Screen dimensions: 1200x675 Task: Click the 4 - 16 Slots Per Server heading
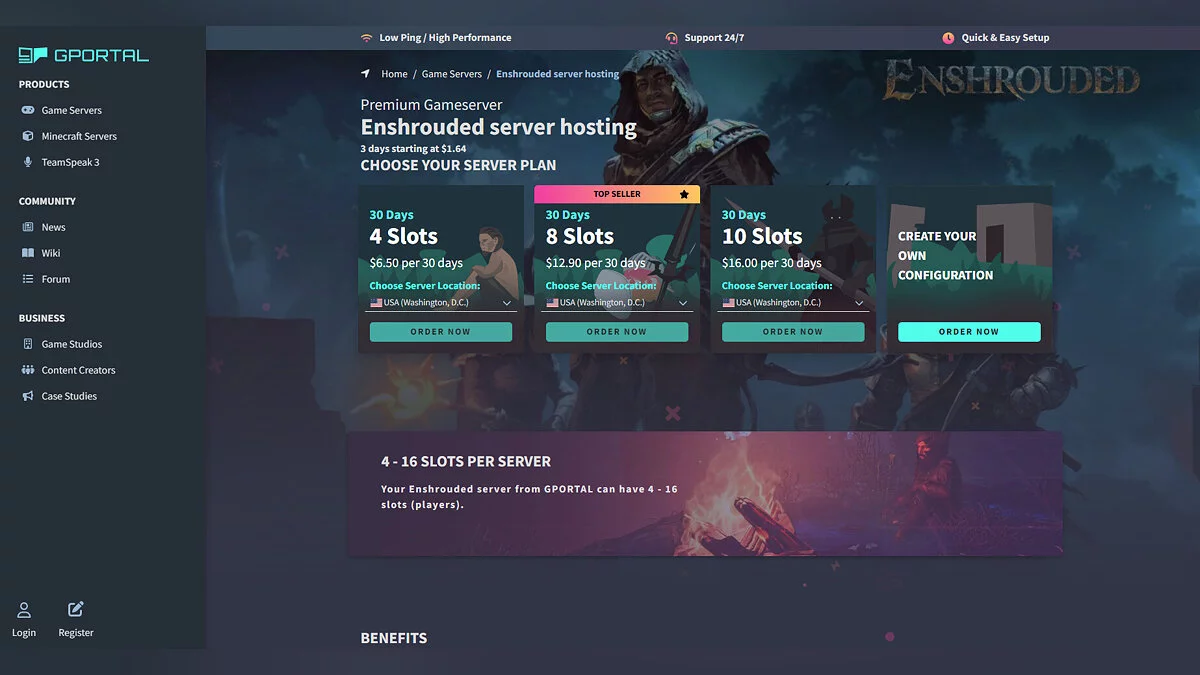(466, 462)
